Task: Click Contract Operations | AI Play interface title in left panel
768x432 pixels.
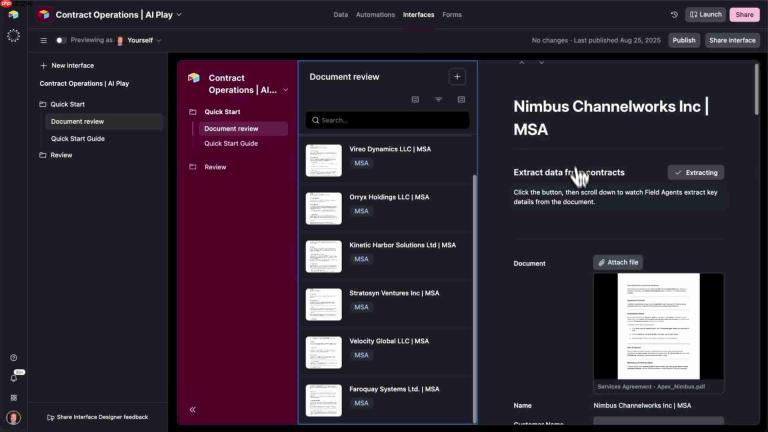Action: click(x=84, y=84)
